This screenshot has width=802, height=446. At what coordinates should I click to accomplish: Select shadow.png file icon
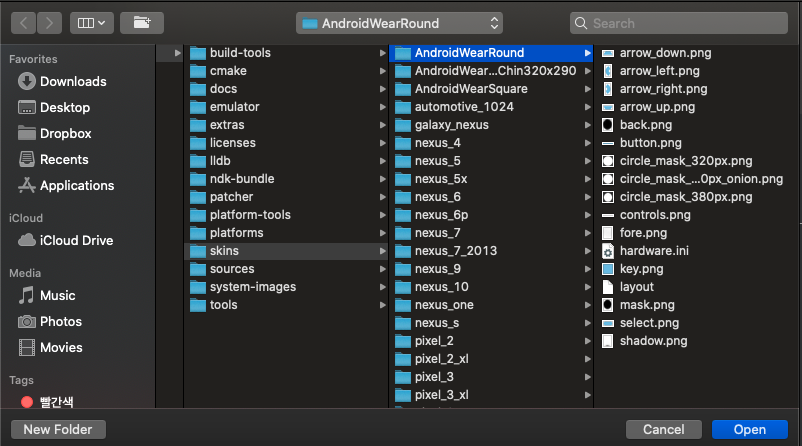(608, 341)
